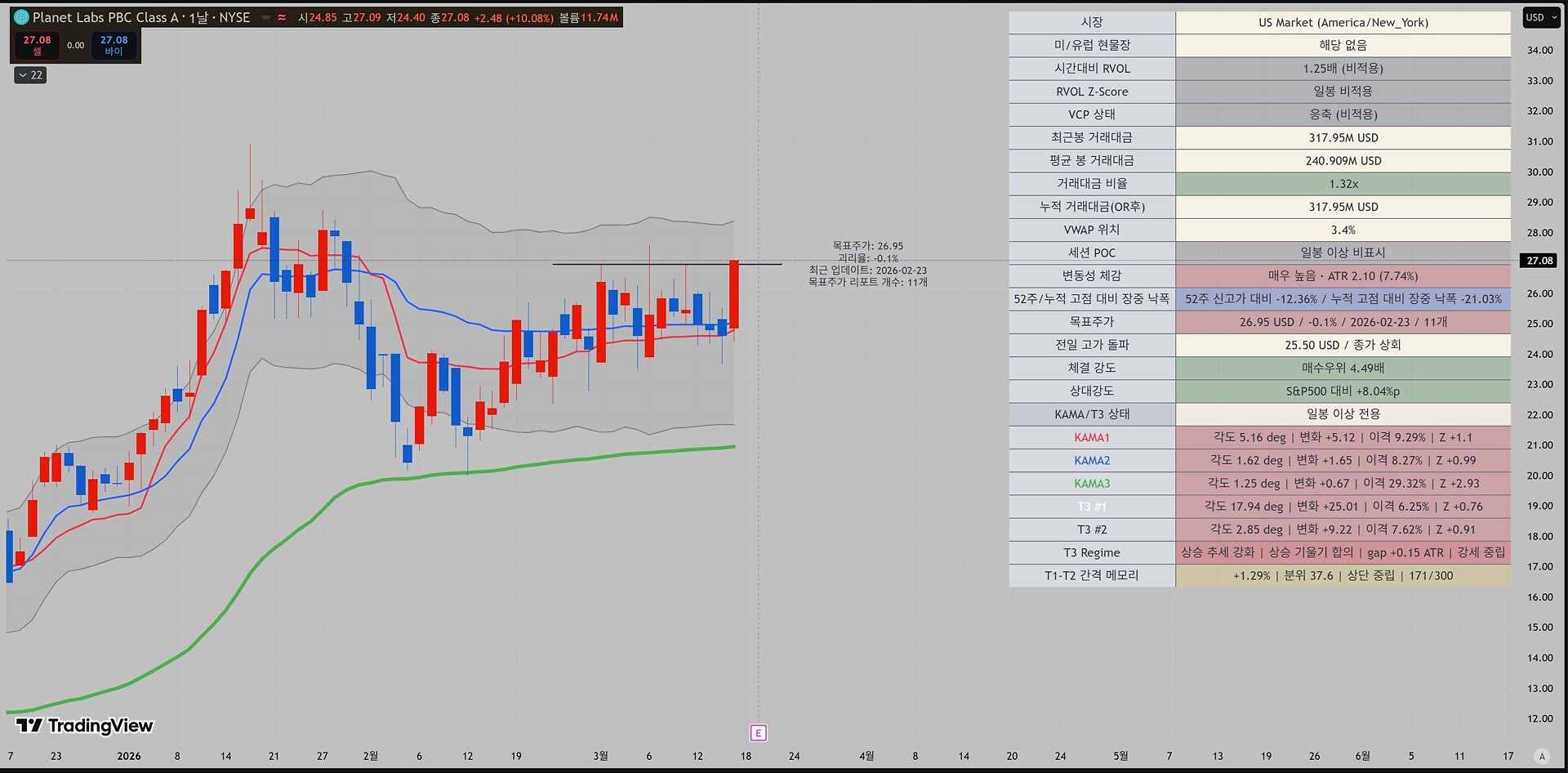Click the high value 고27.09
The height and width of the screenshot is (773, 1568).
tap(362, 17)
